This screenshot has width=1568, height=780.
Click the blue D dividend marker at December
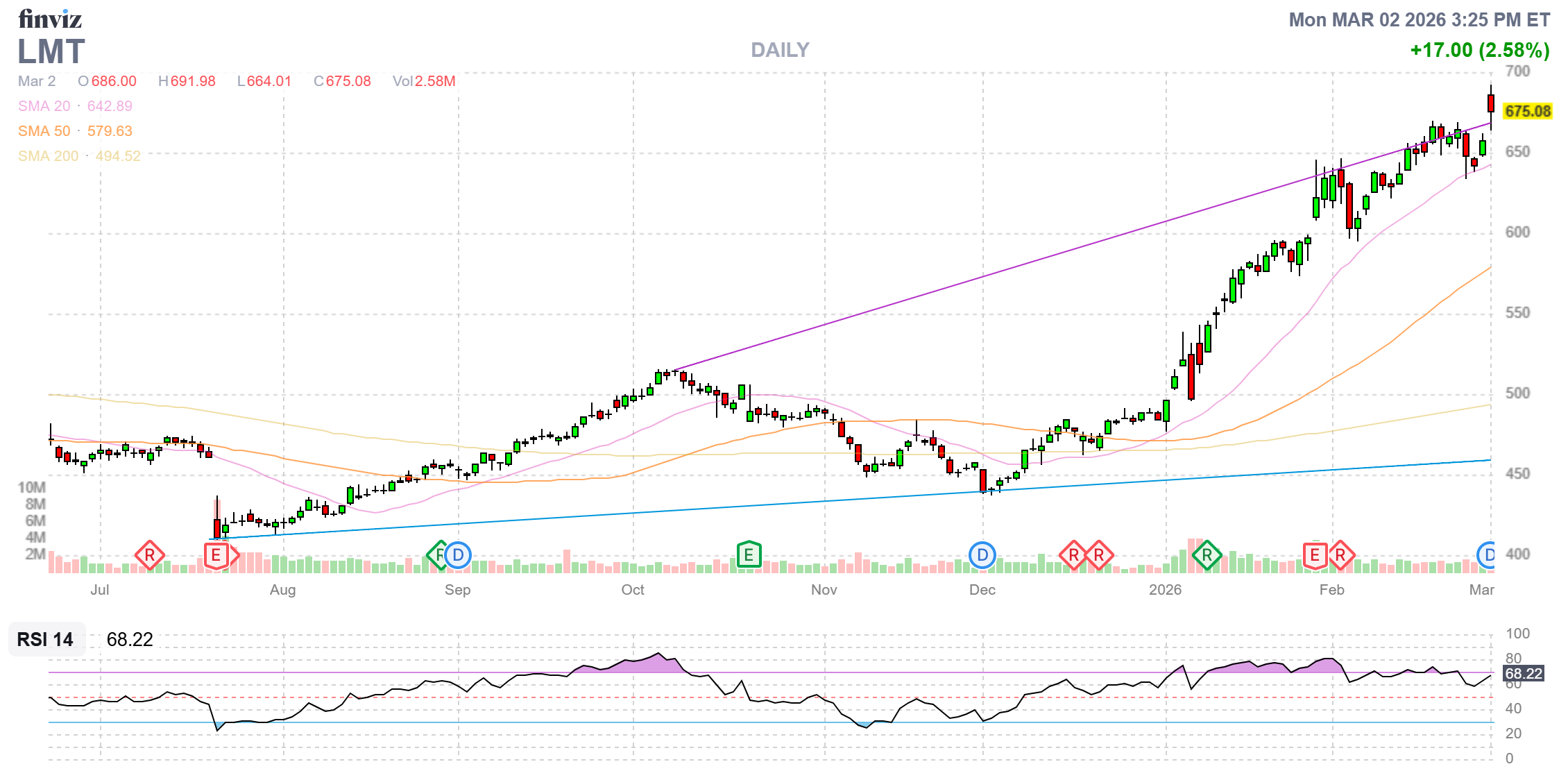pos(982,555)
